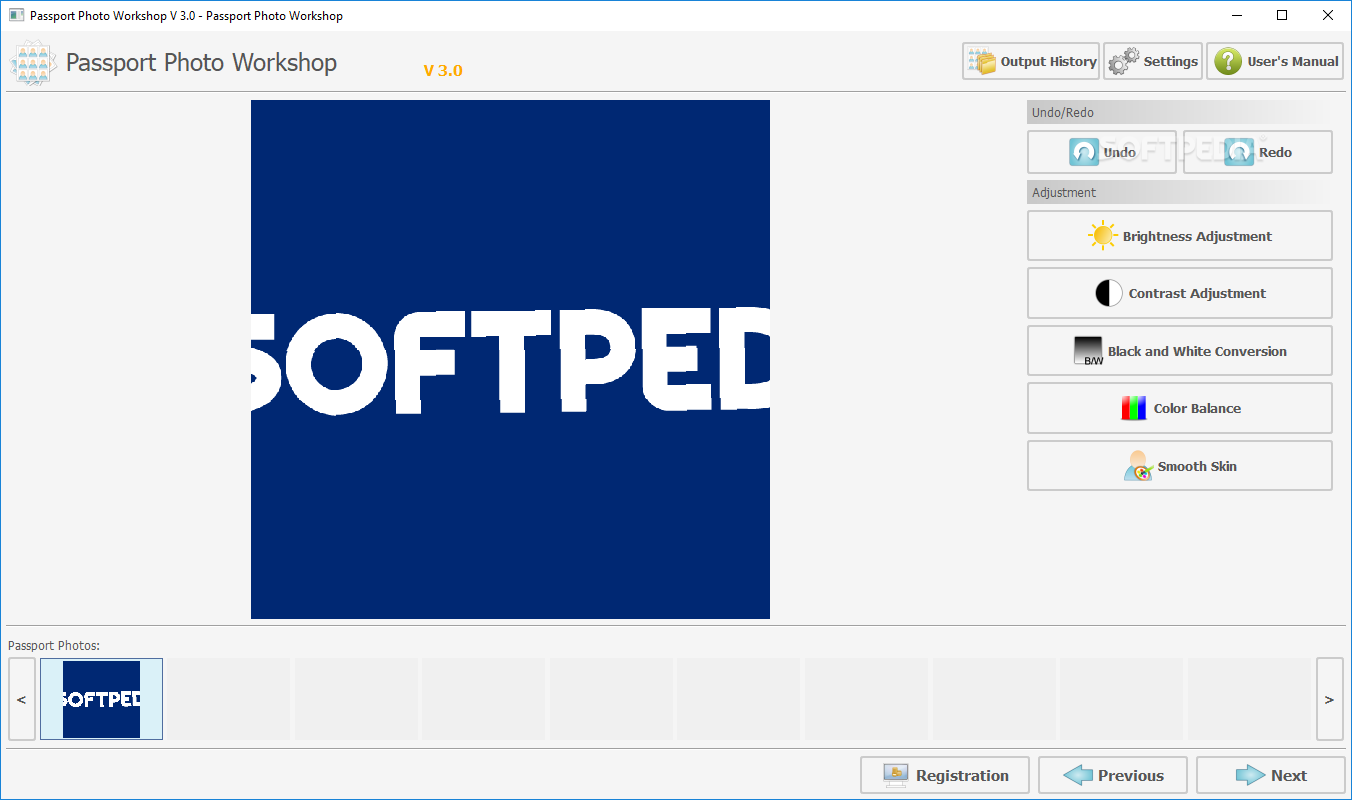Maximize the Passport Photo Workshop window
The height and width of the screenshot is (800, 1352).
[1283, 15]
